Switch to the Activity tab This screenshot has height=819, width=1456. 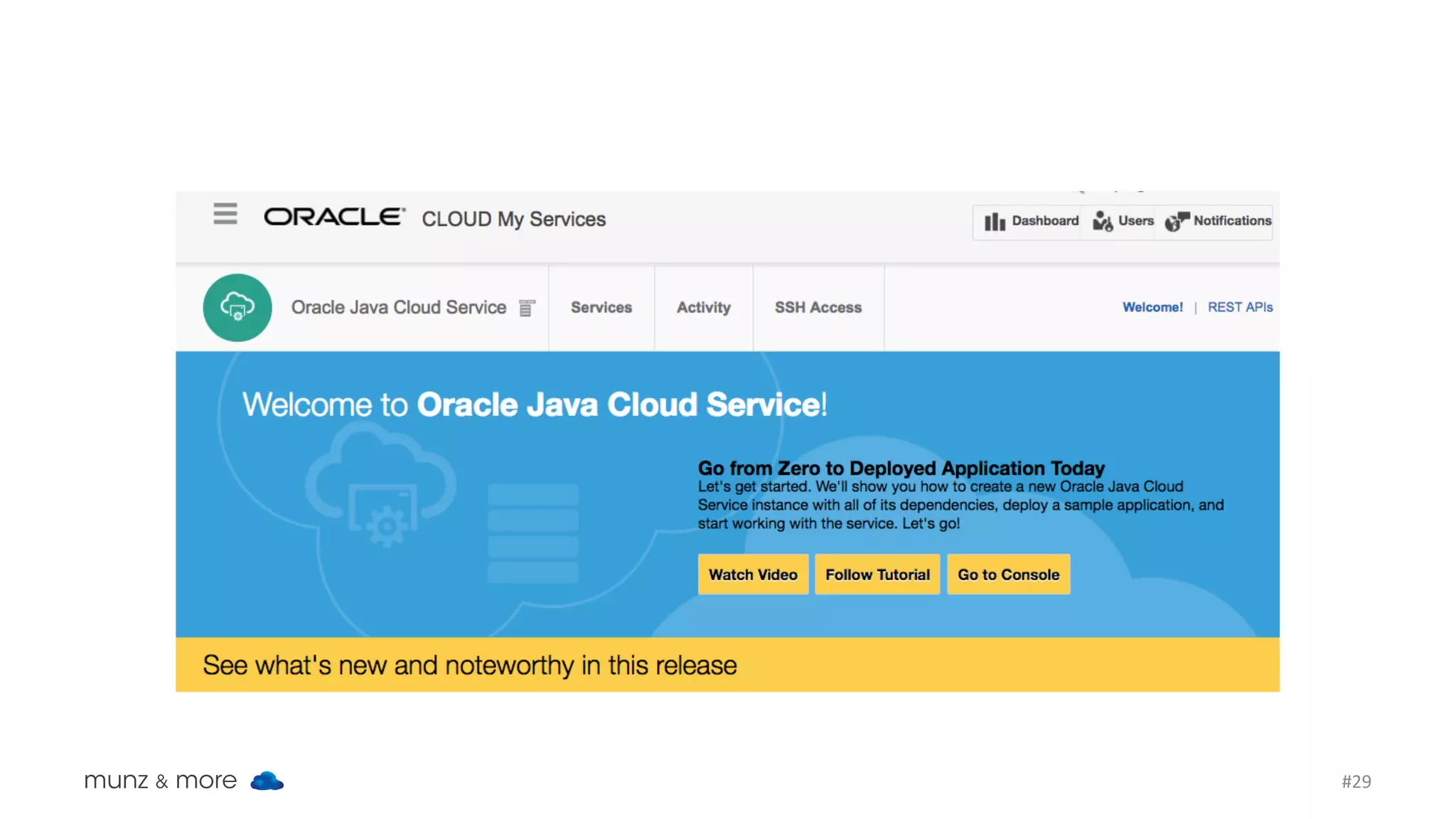703,308
